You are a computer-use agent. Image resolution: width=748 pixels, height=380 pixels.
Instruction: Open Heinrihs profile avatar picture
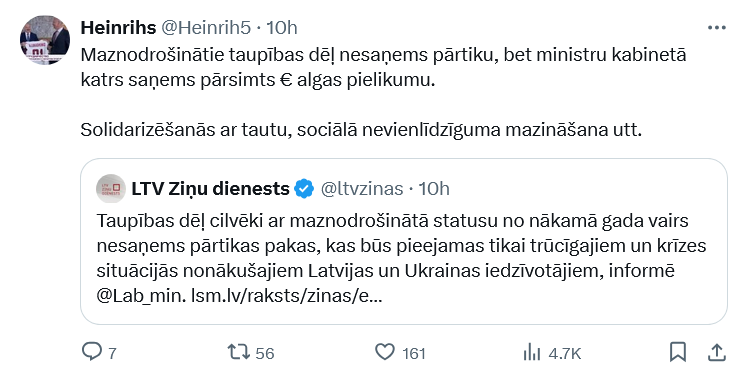pyautogui.click(x=45, y=40)
